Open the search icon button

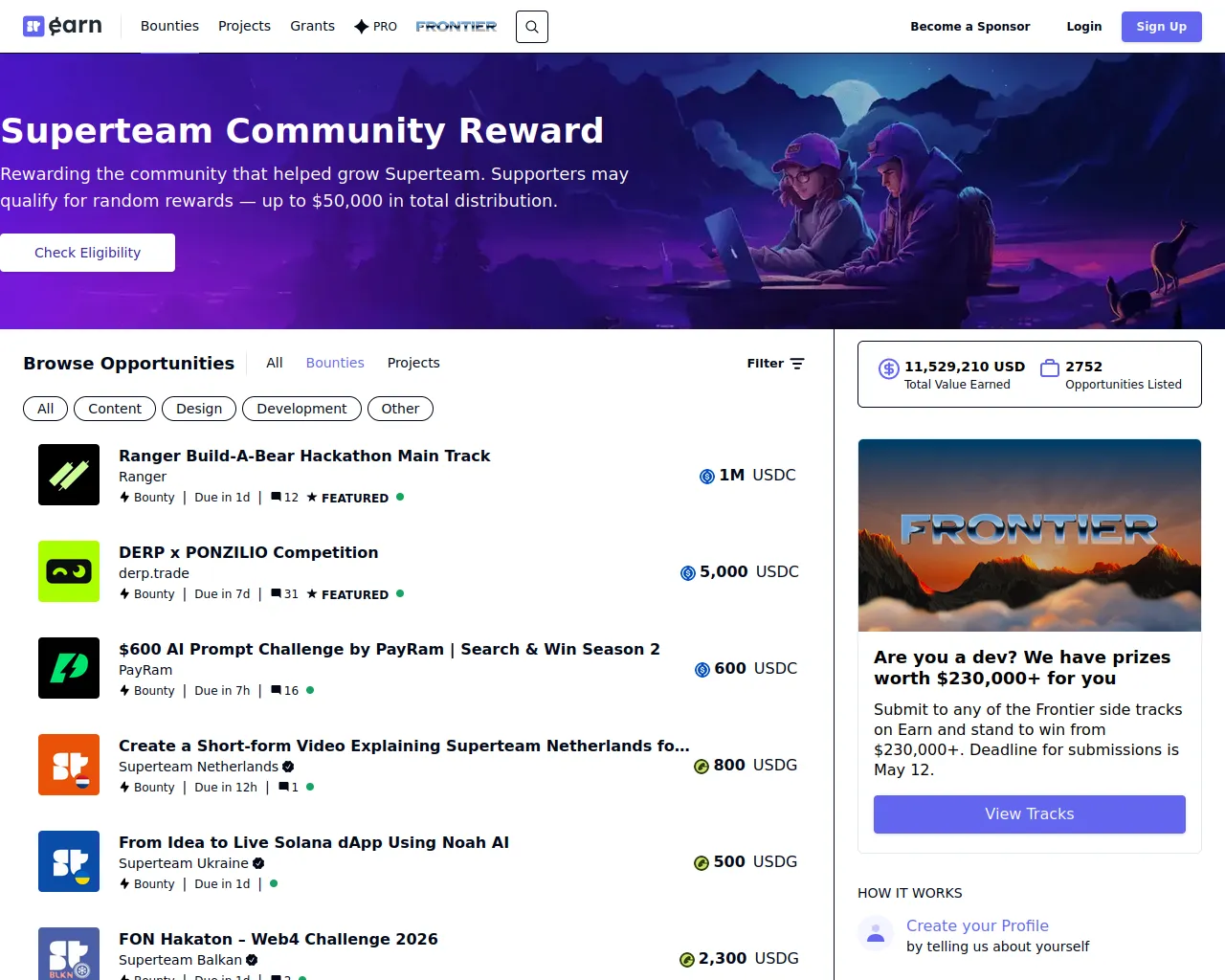(532, 27)
